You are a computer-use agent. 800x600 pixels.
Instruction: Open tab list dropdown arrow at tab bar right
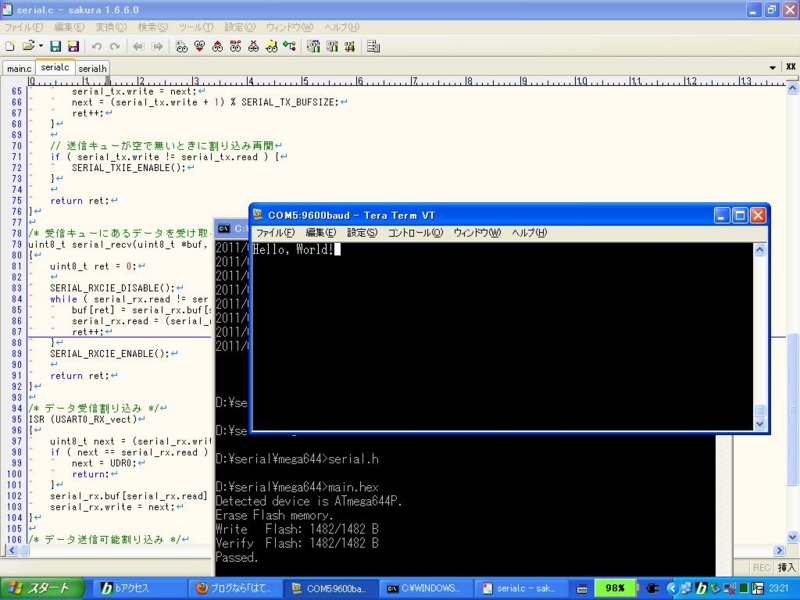click(x=772, y=67)
